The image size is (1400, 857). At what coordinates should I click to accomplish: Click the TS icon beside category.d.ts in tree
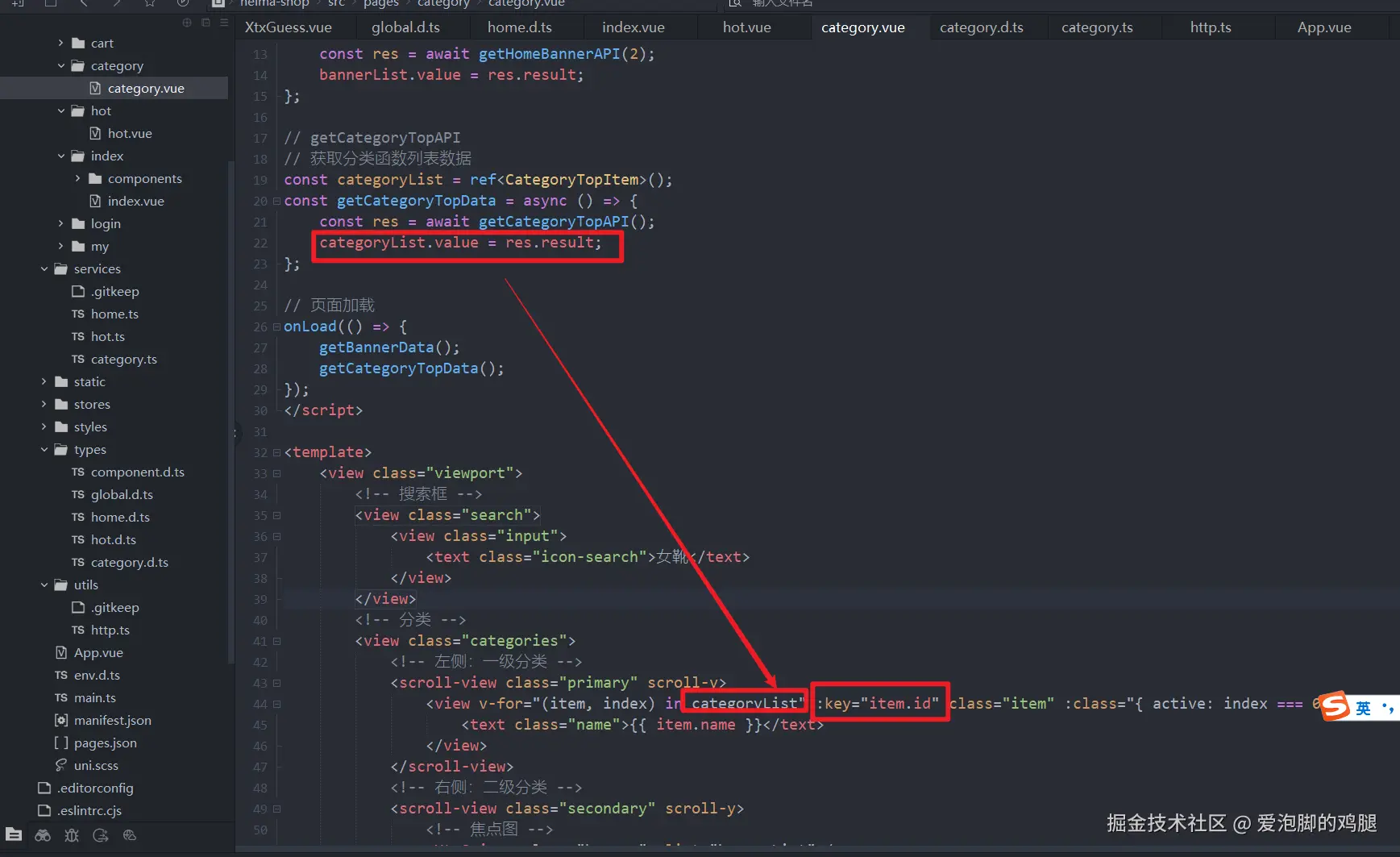point(78,562)
